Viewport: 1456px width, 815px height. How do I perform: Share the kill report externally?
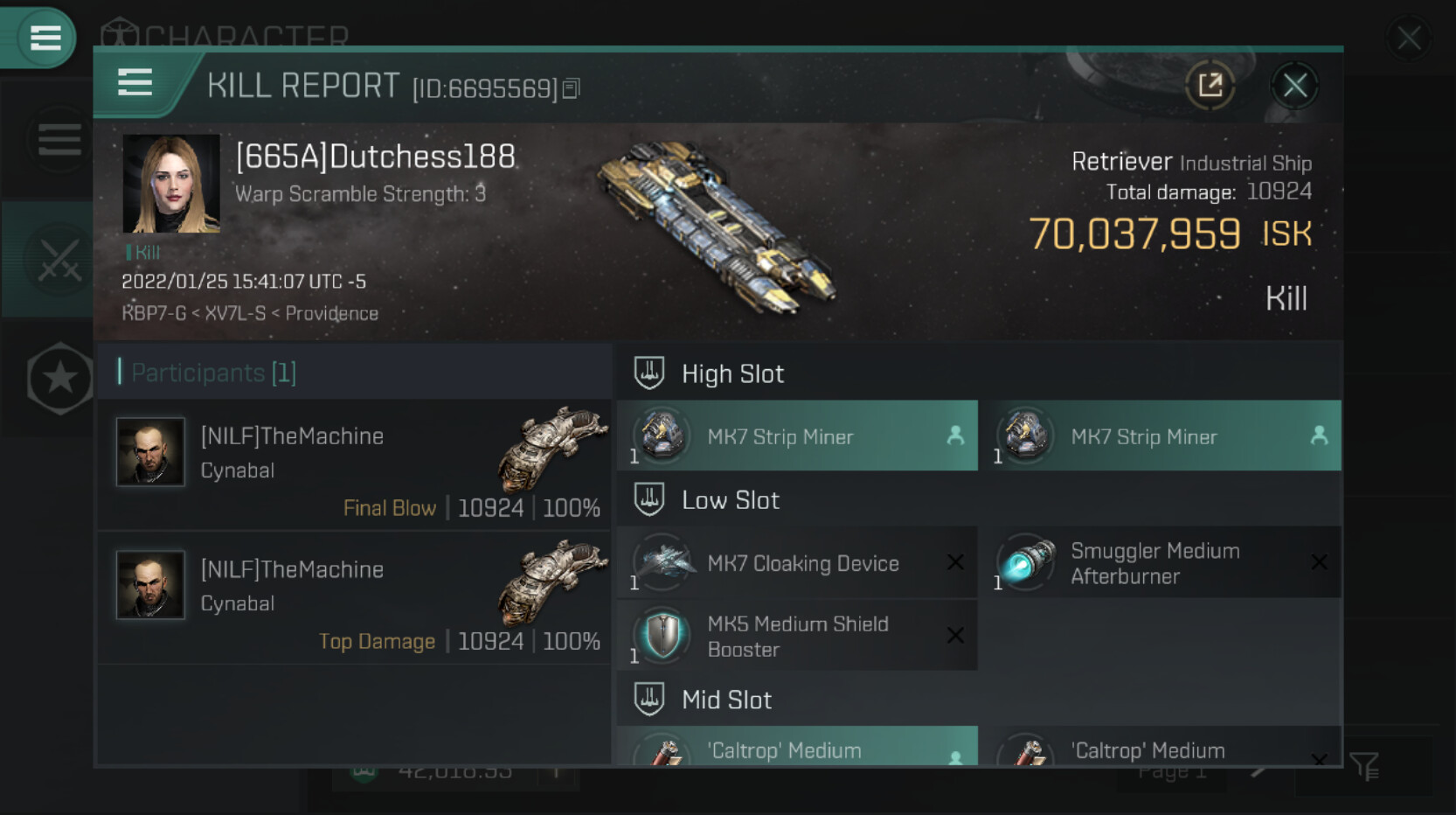tap(1210, 85)
